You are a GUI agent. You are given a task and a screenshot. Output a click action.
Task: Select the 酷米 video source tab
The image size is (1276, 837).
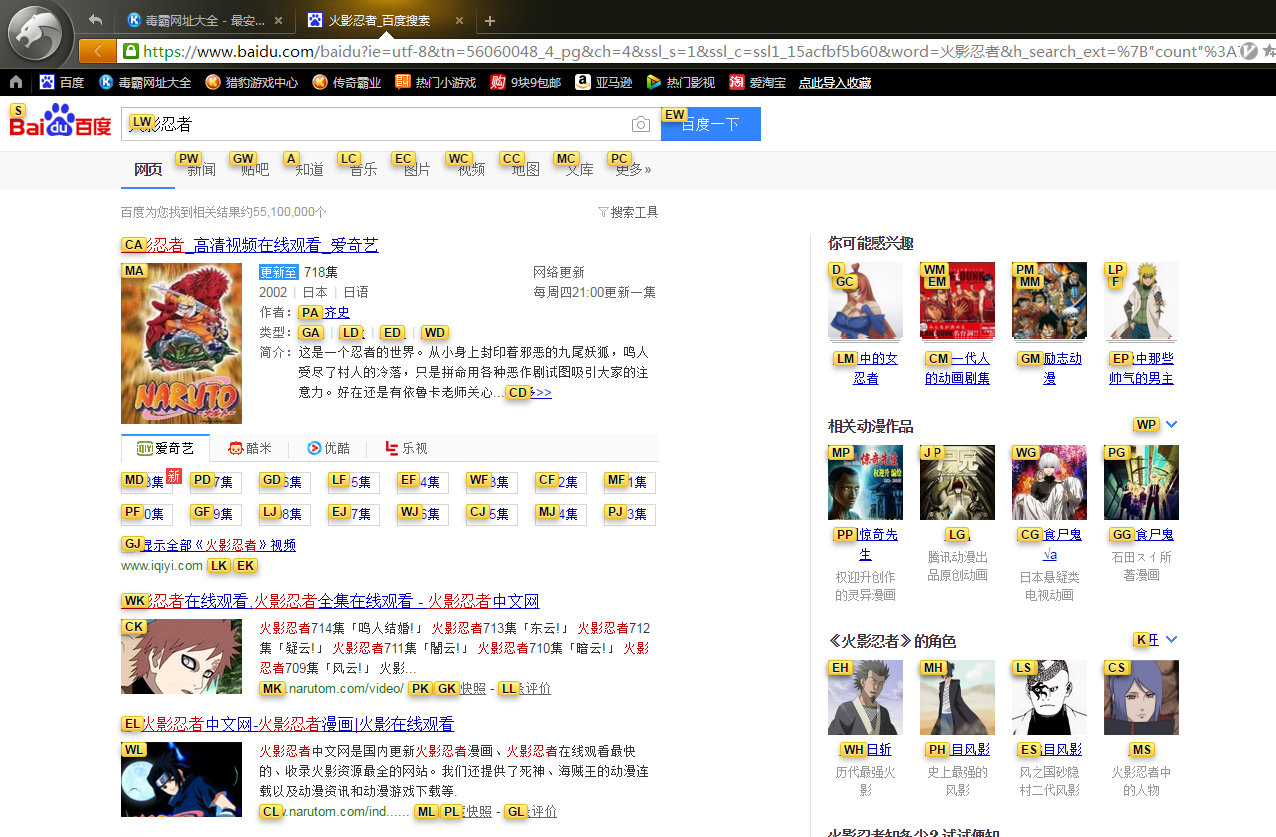click(250, 448)
